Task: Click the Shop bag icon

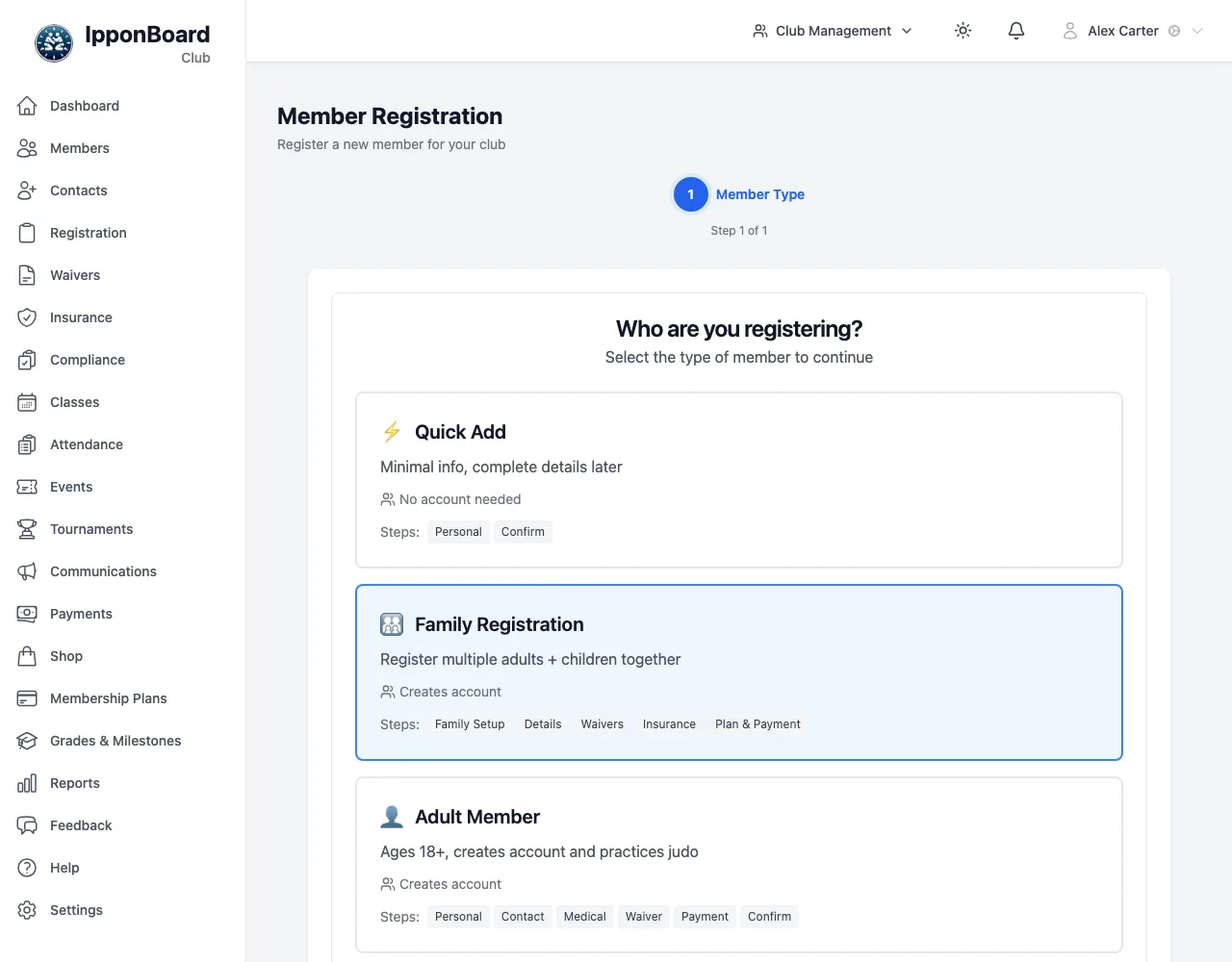Action: [x=27, y=656]
